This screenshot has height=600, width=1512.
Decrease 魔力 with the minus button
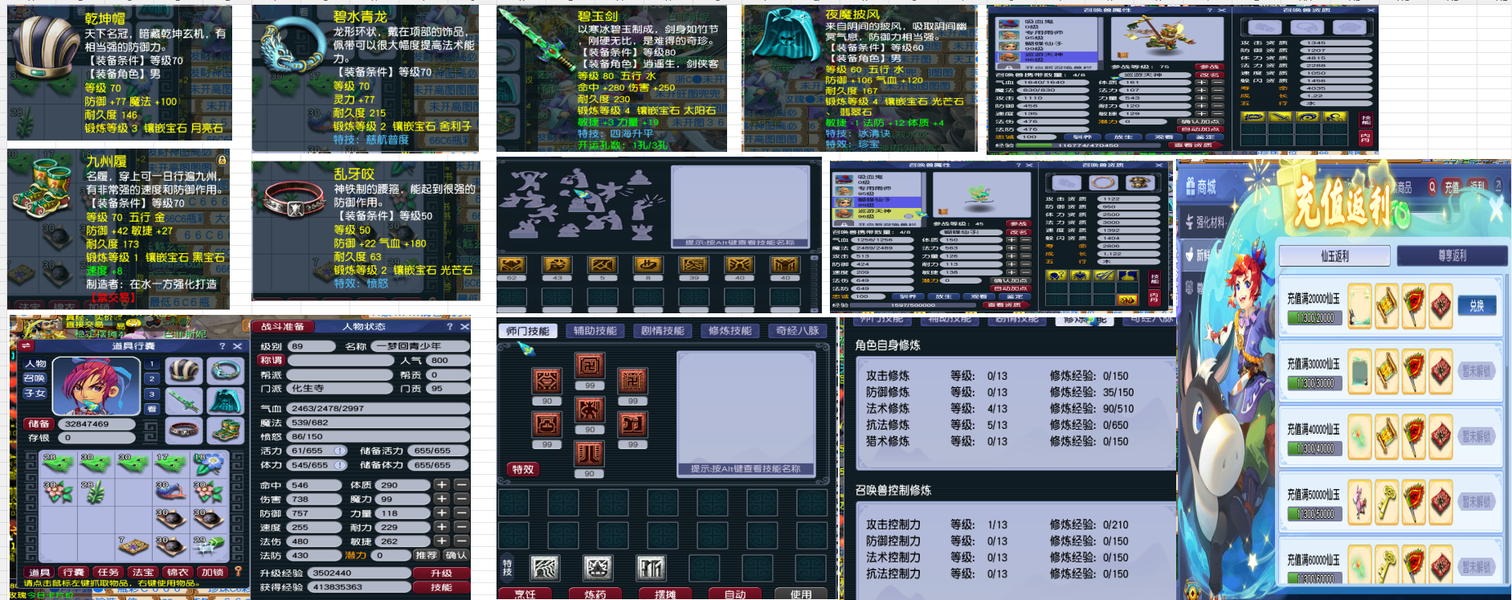[461, 499]
